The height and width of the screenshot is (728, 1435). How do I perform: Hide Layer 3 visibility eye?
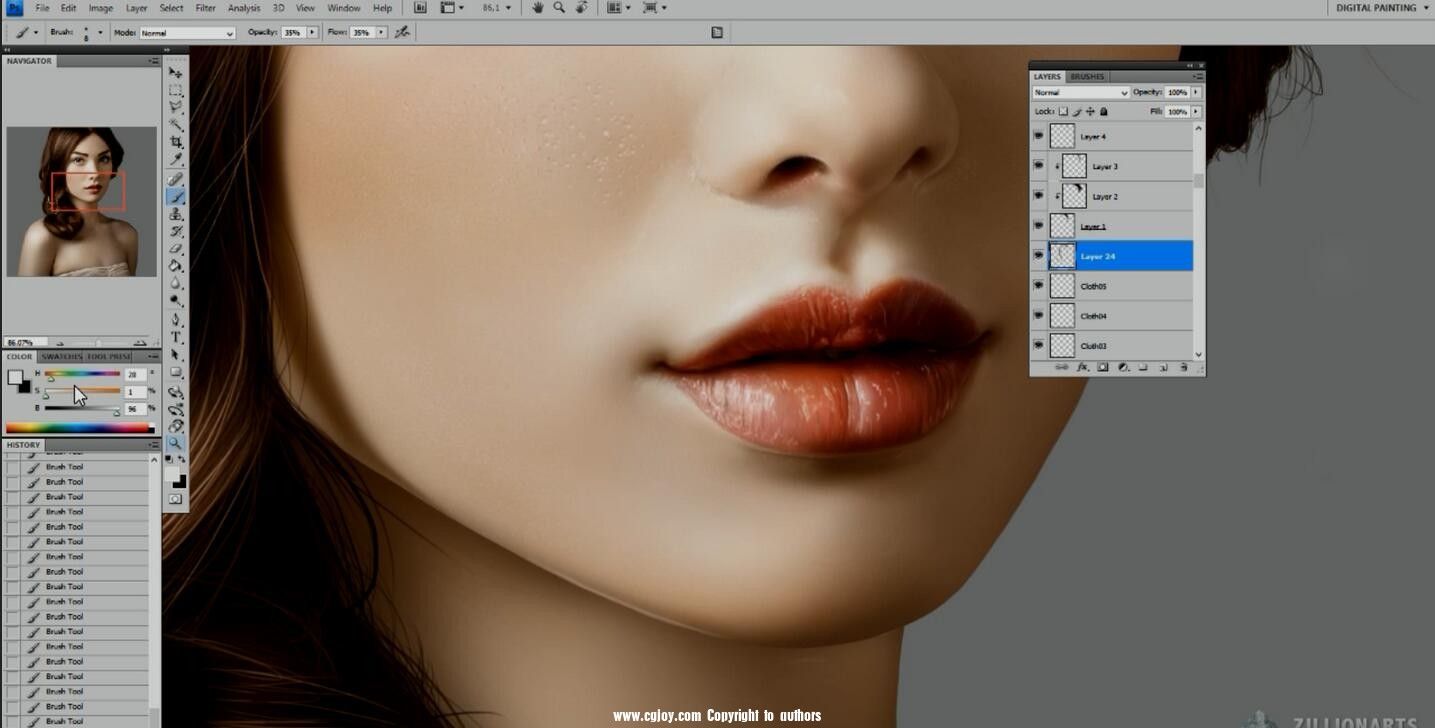tap(1038, 166)
